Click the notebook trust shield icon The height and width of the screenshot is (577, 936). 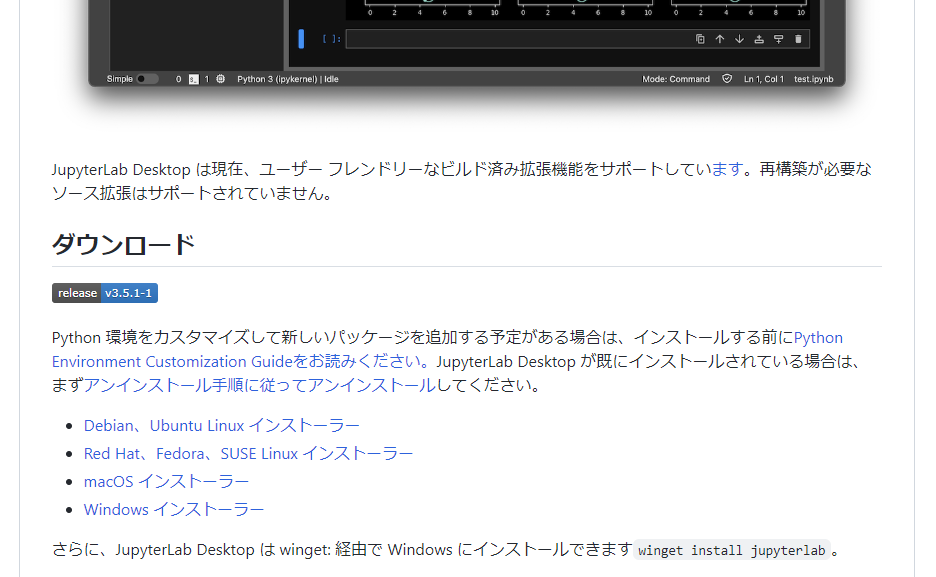(727, 79)
